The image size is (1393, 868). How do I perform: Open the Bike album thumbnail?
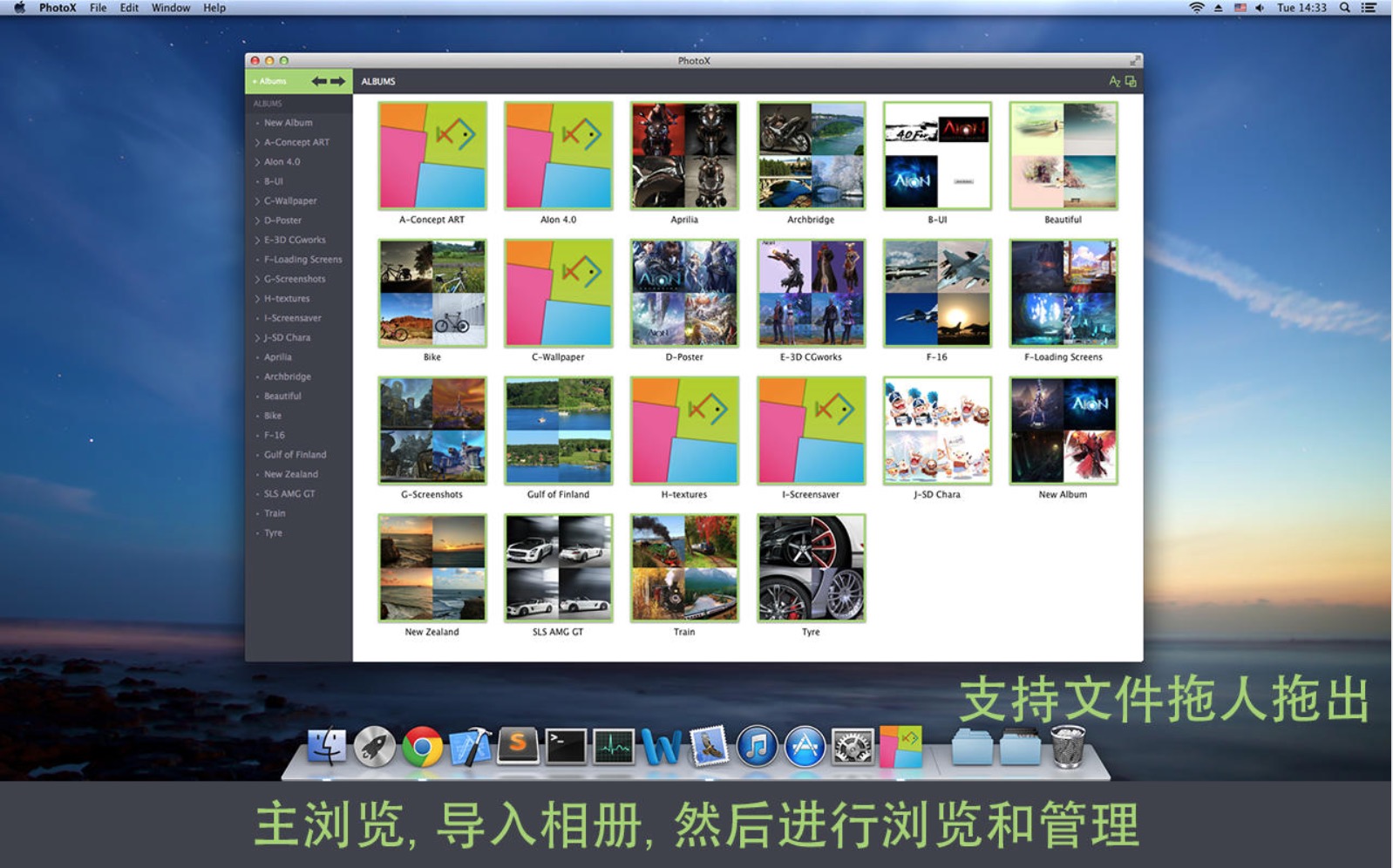tap(432, 294)
